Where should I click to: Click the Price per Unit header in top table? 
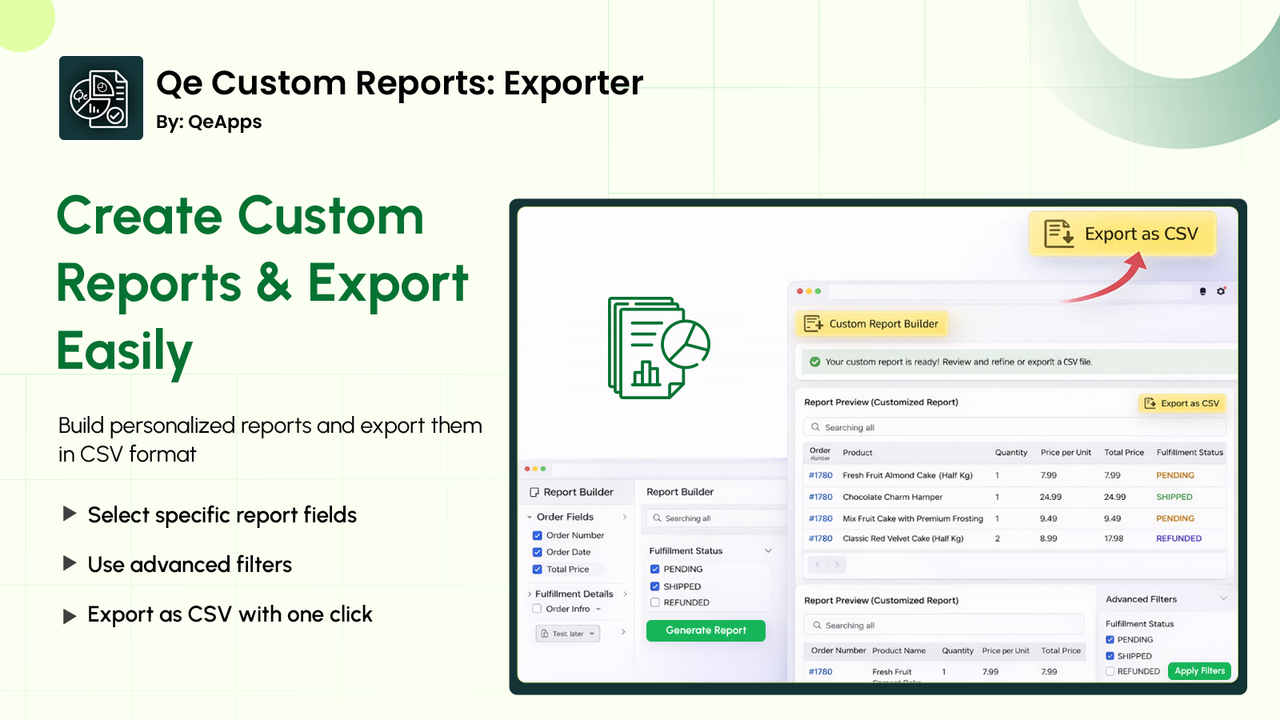tap(1064, 453)
